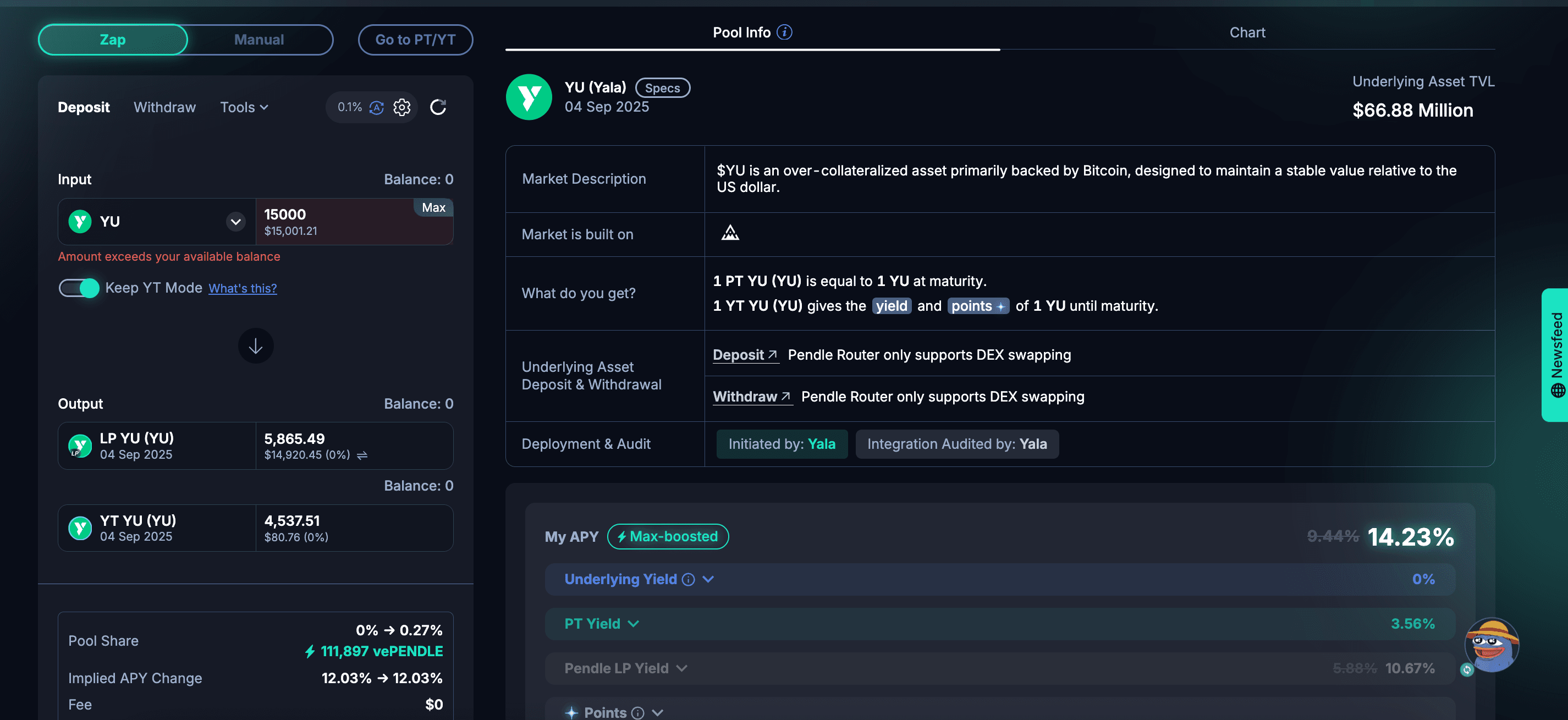Image resolution: width=1568 pixels, height=720 pixels.
Task: Click the lightning icon beside vePENDLE
Action: 310,651
